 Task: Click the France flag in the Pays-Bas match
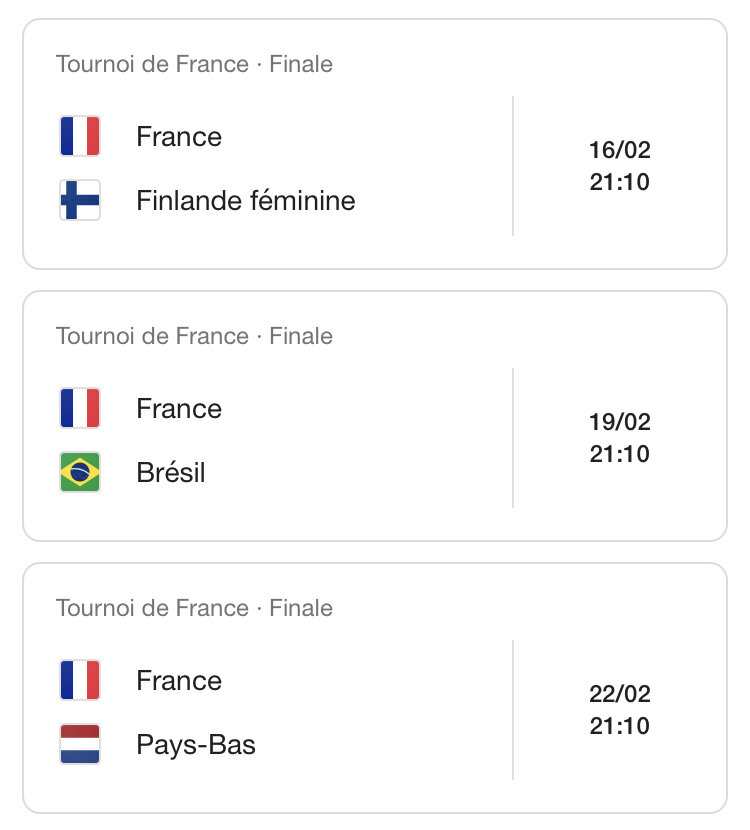[80, 680]
